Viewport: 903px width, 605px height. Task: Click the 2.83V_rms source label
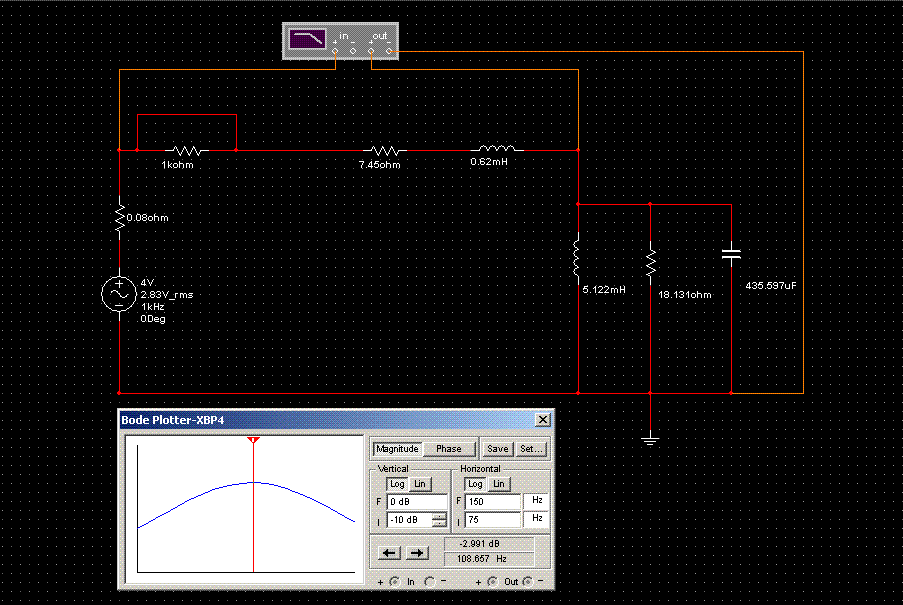click(167, 295)
